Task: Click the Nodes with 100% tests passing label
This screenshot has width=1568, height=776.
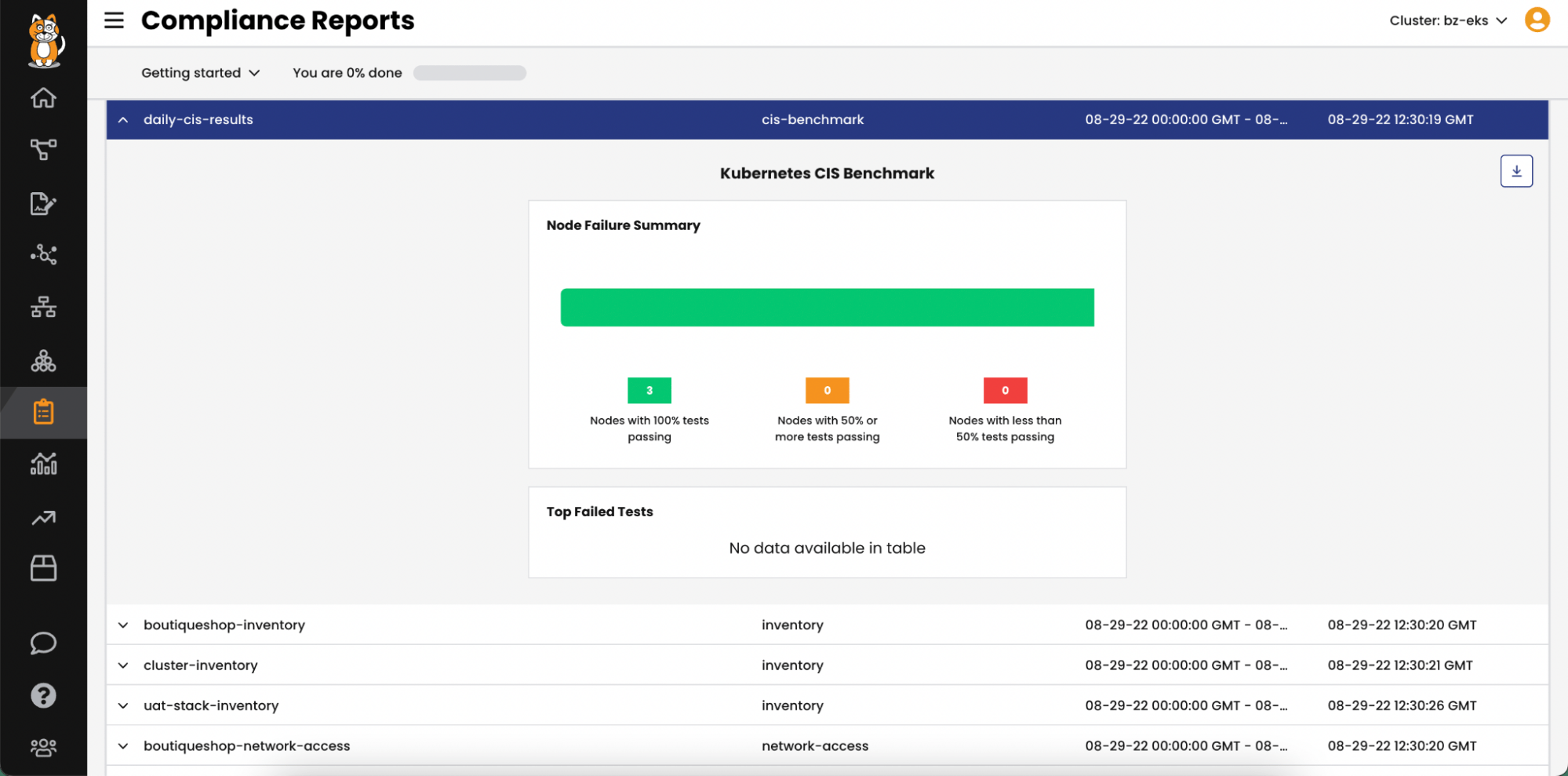Action: pyautogui.click(x=649, y=428)
